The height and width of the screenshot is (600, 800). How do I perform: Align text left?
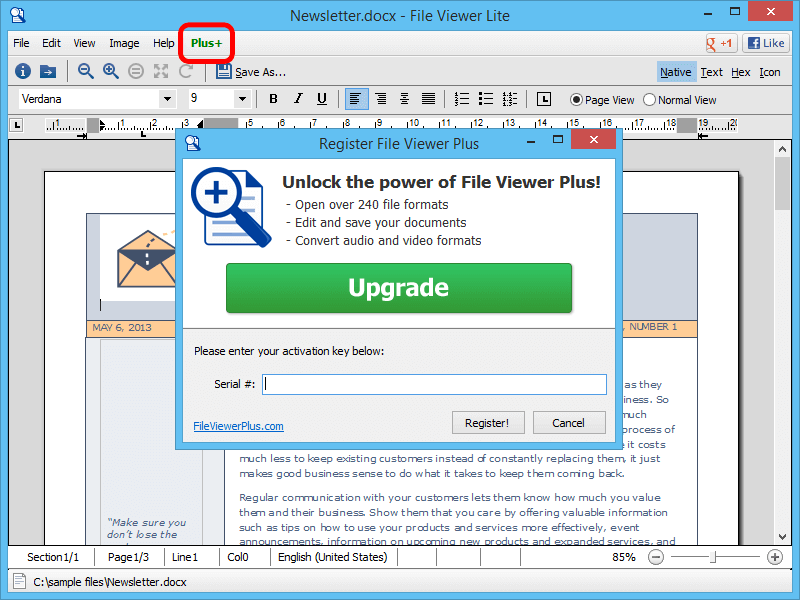coord(356,99)
